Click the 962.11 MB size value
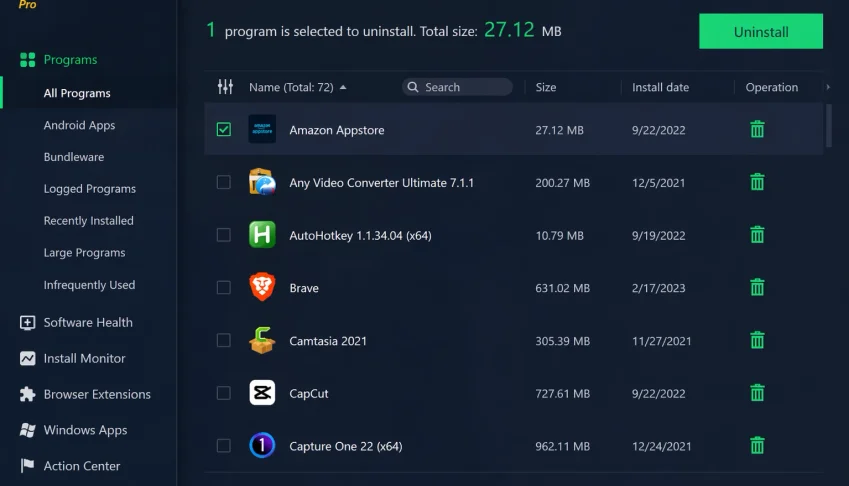The height and width of the screenshot is (486, 849). tap(562, 446)
